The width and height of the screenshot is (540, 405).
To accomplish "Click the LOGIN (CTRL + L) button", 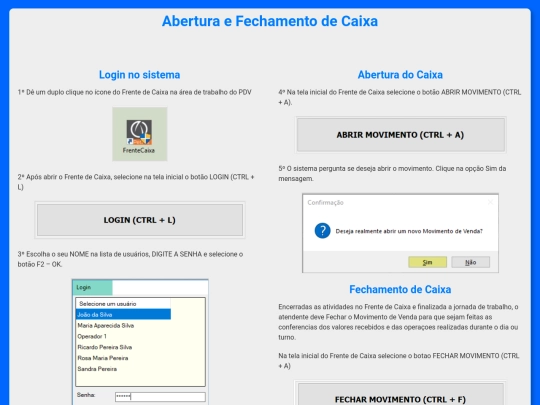I will [x=140, y=220].
